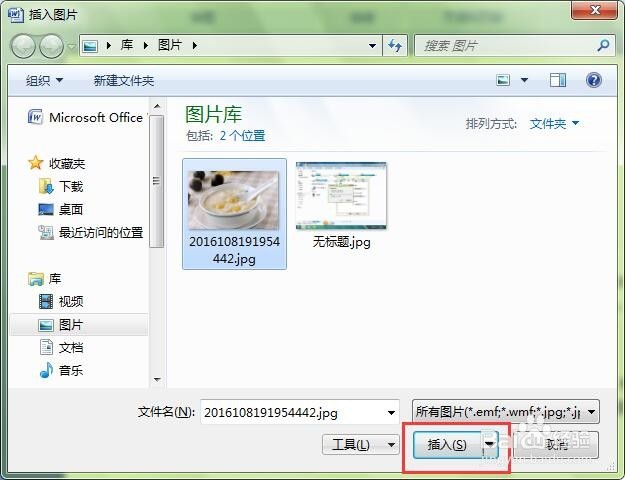Click the Forward navigation arrow button
The width and height of the screenshot is (625, 480).
click(x=52, y=46)
